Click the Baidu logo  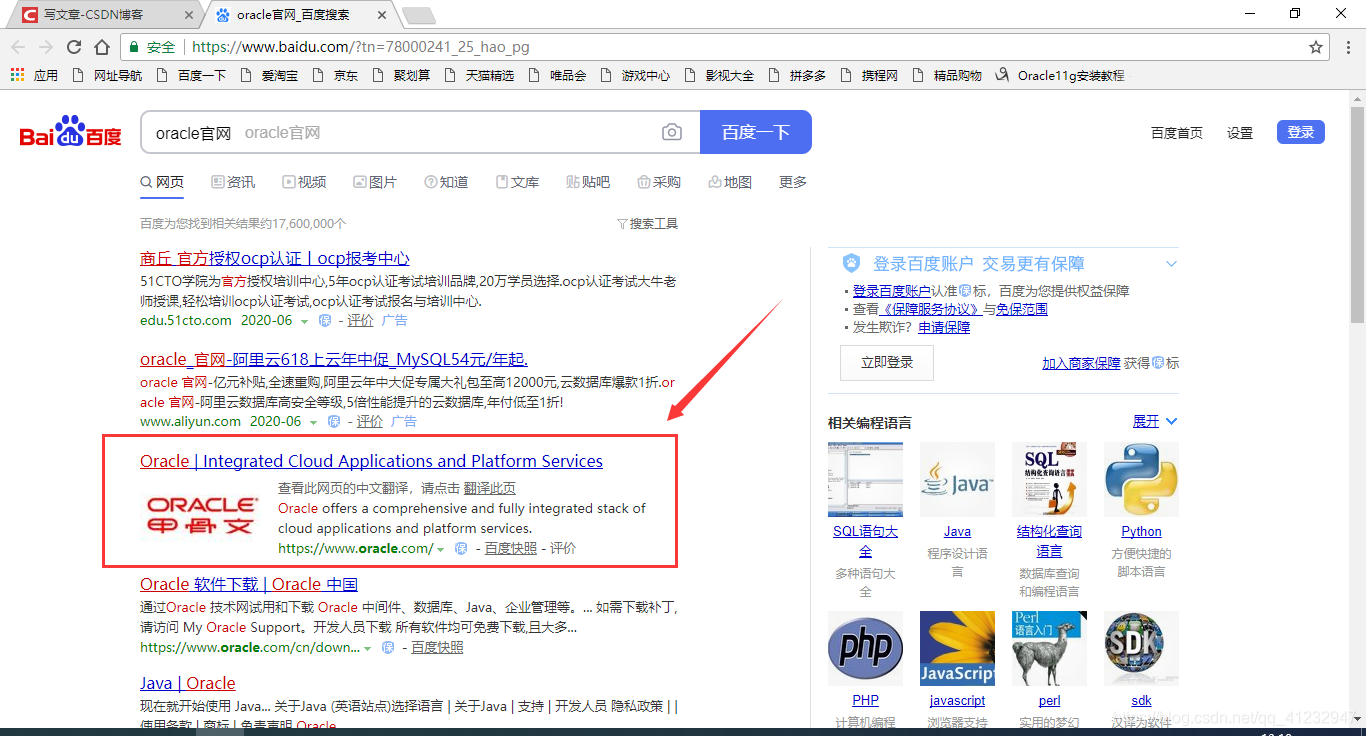pos(71,131)
